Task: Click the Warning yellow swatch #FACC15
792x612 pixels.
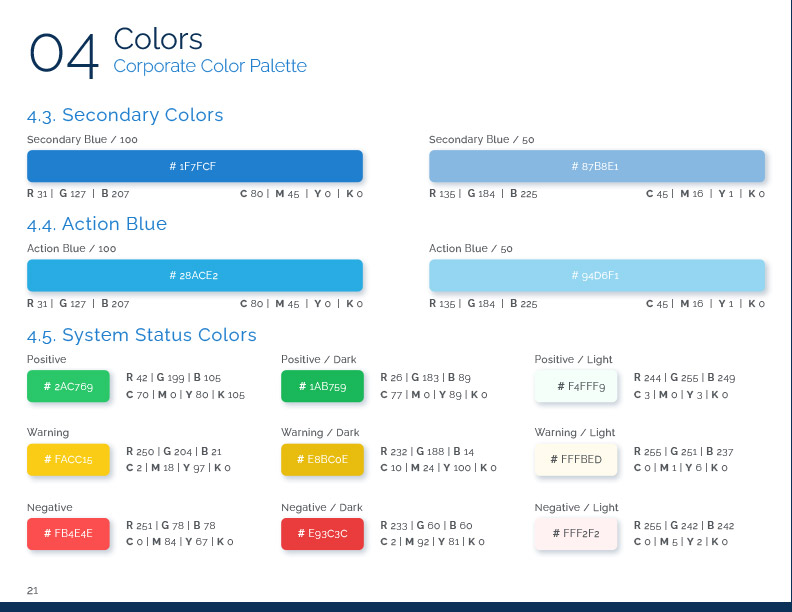Action: [68, 460]
